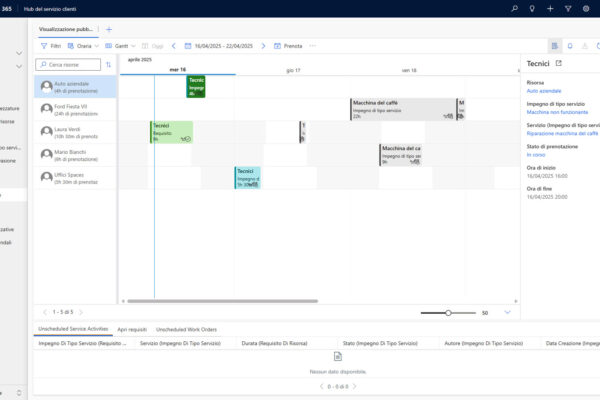Open the search magnifier in top bar
600x400 pixels.
514,8
